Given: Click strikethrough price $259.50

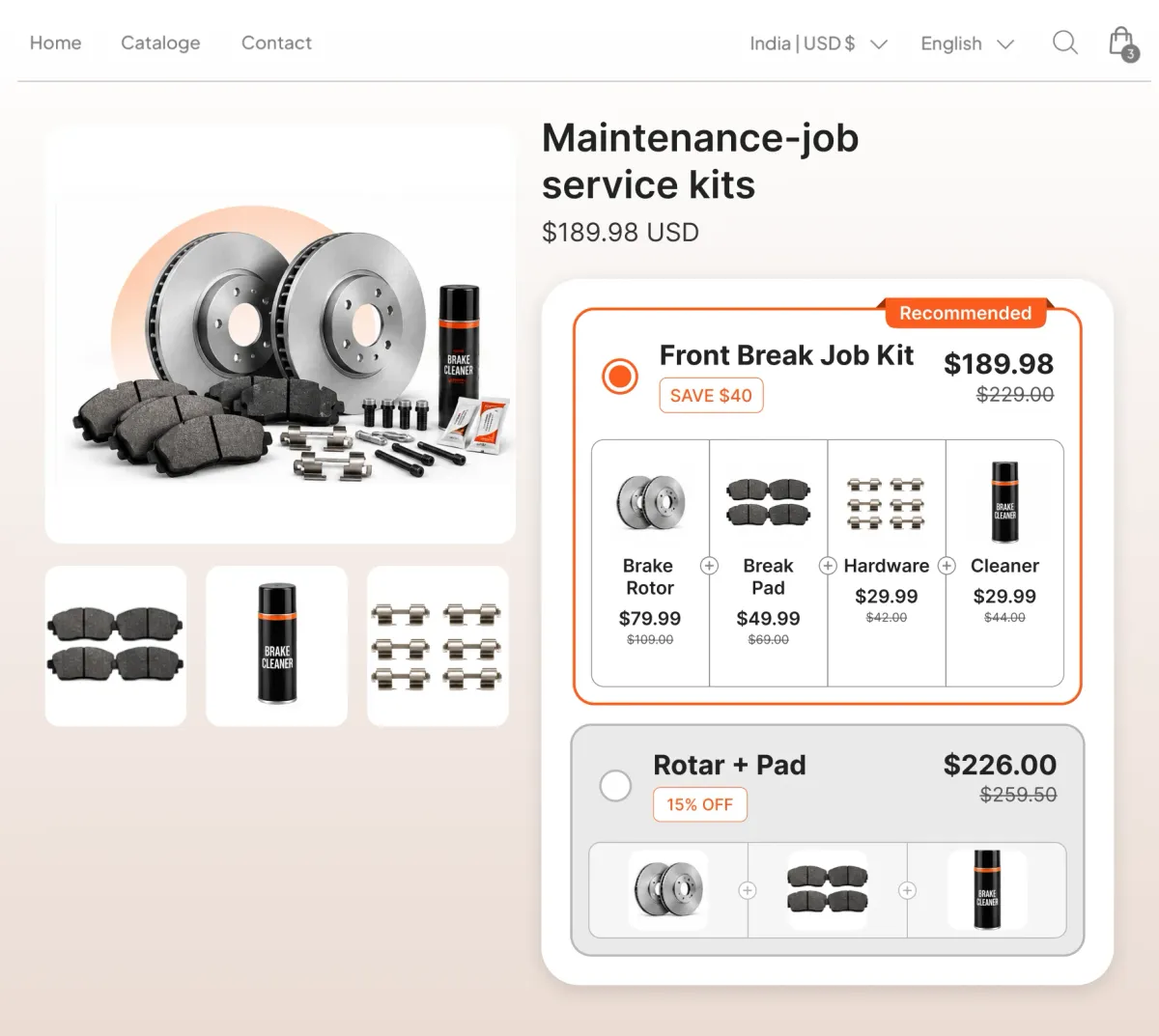Looking at the screenshot, I should pyautogui.click(x=1018, y=795).
